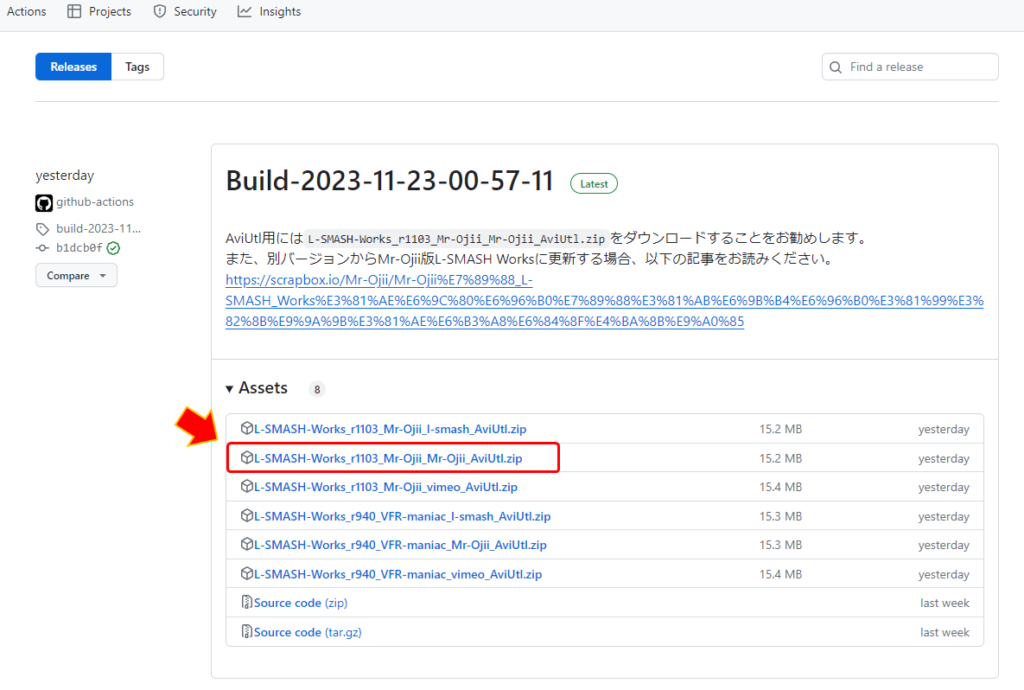Image resolution: width=1024 pixels, height=690 pixels.
Task: Click the Find a release search field
Action: pyautogui.click(x=909, y=66)
